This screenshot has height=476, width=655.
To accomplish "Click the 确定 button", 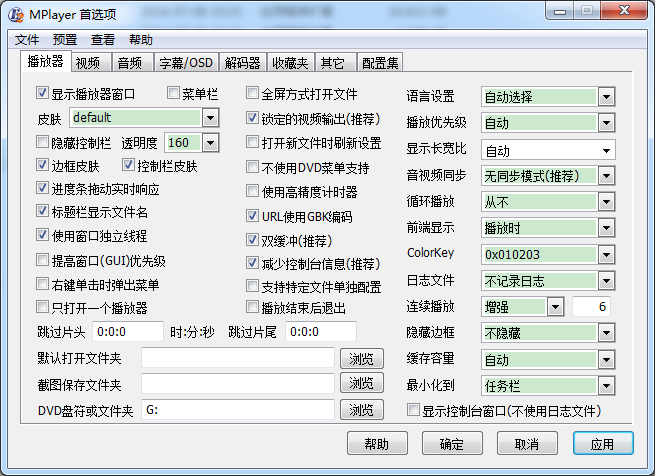I will [x=452, y=443].
